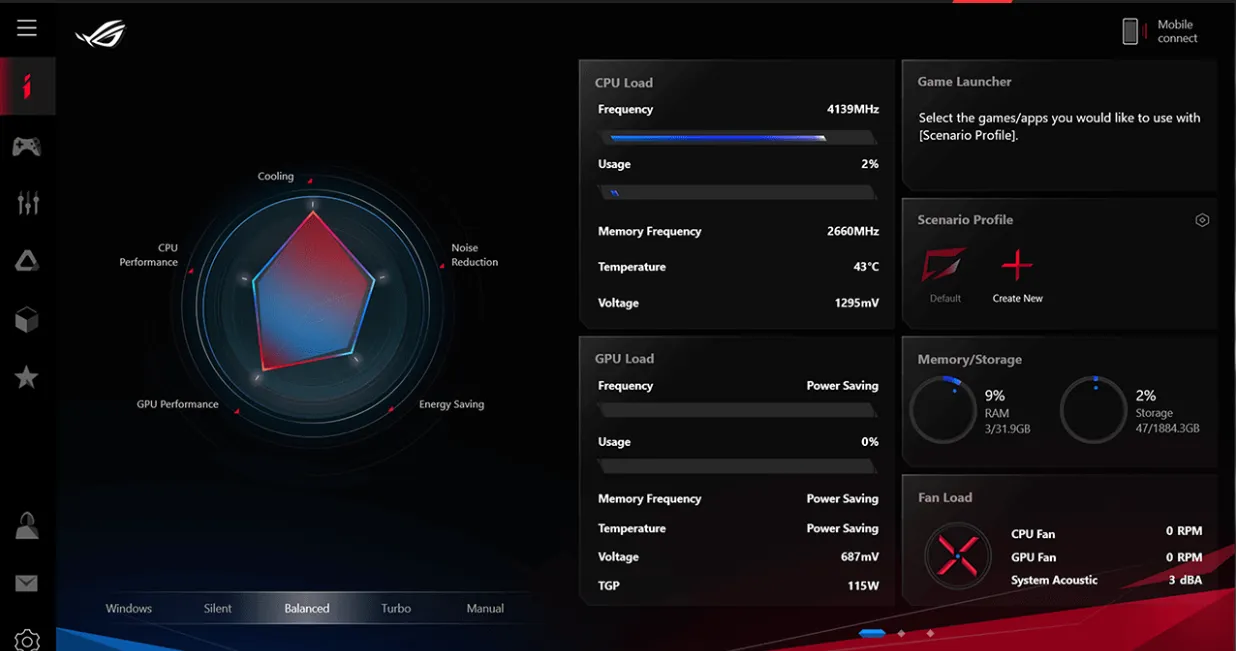Click the 2660MHz memory frequency value
The height and width of the screenshot is (651, 1236).
pyautogui.click(x=853, y=231)
